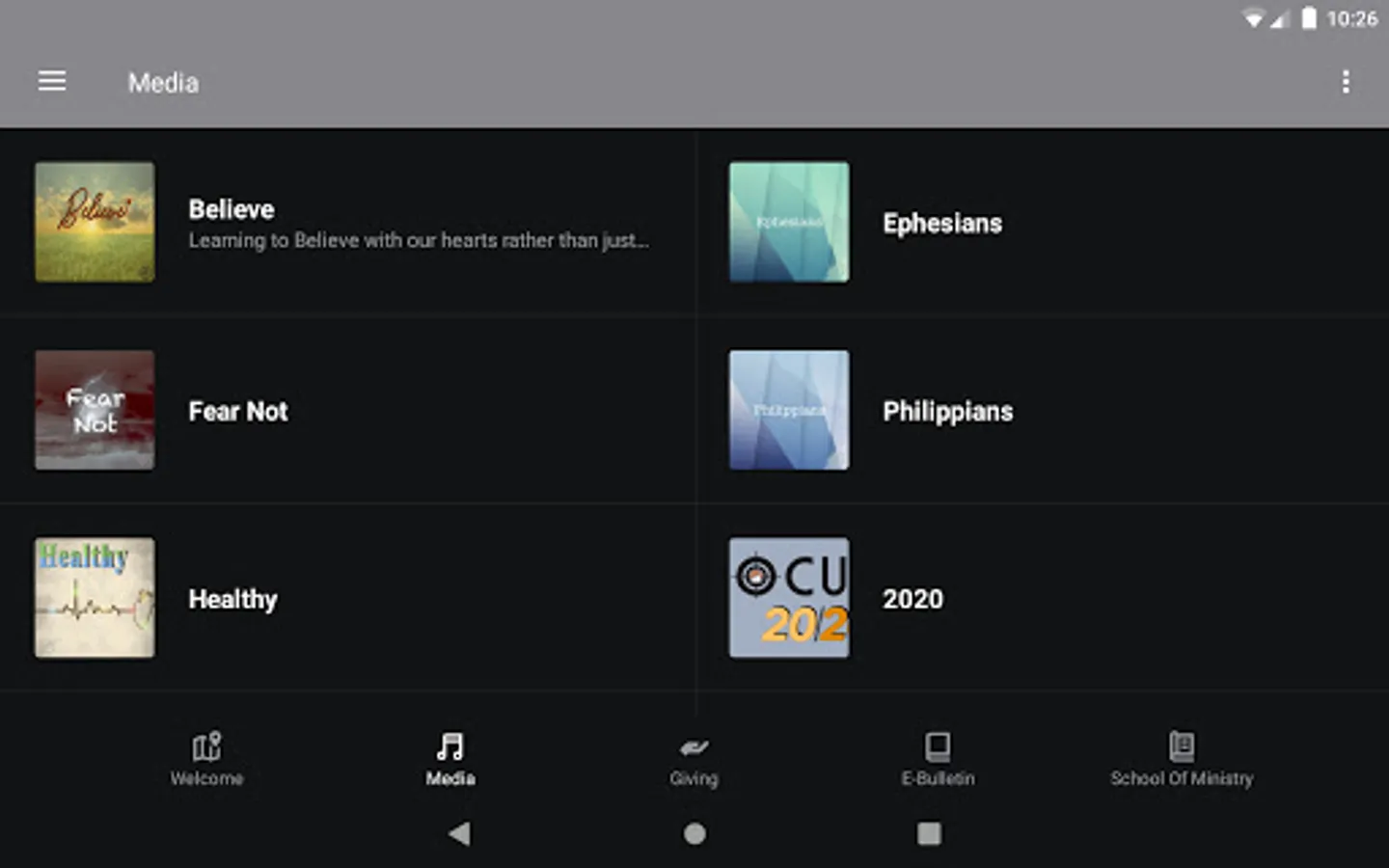This screenshot has height=868, width=1389.
Task: Tap the 2020 series thumbnail
Action: 788,597
